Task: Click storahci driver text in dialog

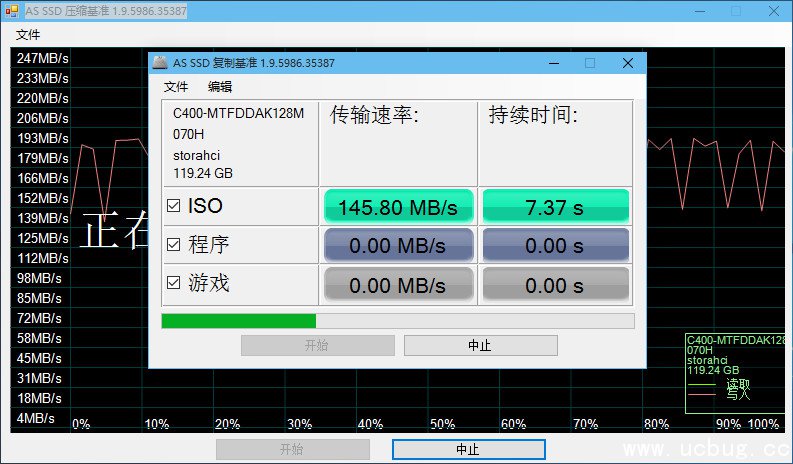Action: tap(196, 155)
